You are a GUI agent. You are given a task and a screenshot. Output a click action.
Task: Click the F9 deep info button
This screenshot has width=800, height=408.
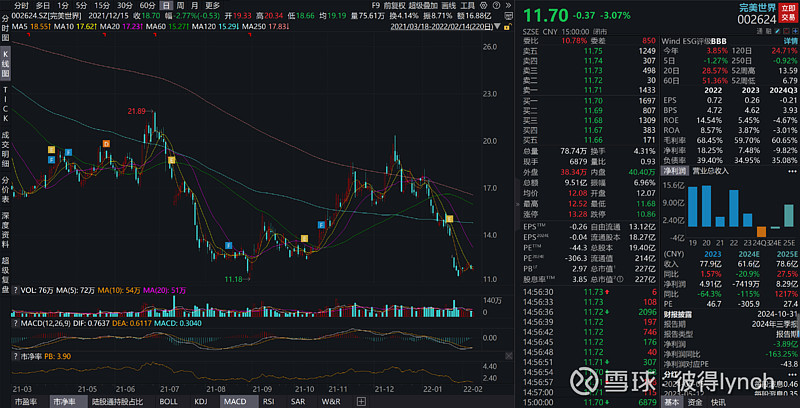(376, 6)
